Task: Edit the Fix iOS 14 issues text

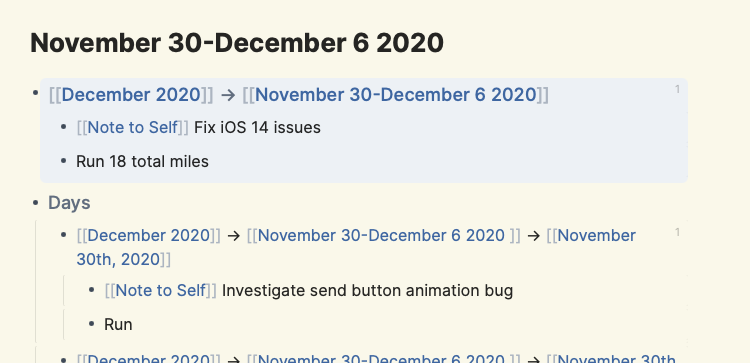Action: point(257,128)
